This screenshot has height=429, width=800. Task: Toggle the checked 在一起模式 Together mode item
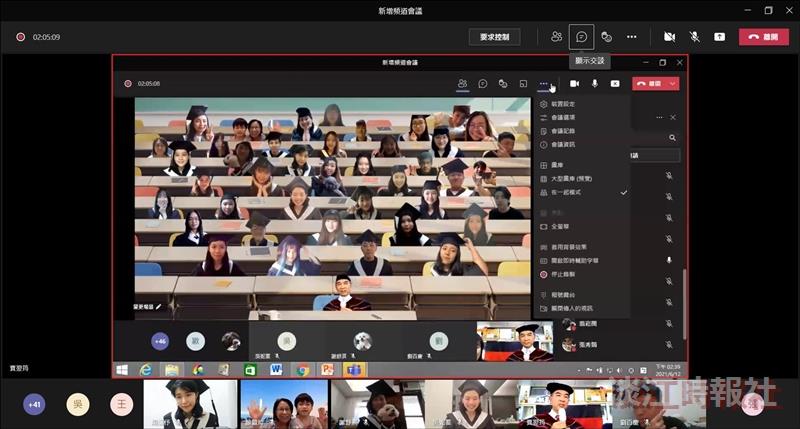click(x=582, y=192)
